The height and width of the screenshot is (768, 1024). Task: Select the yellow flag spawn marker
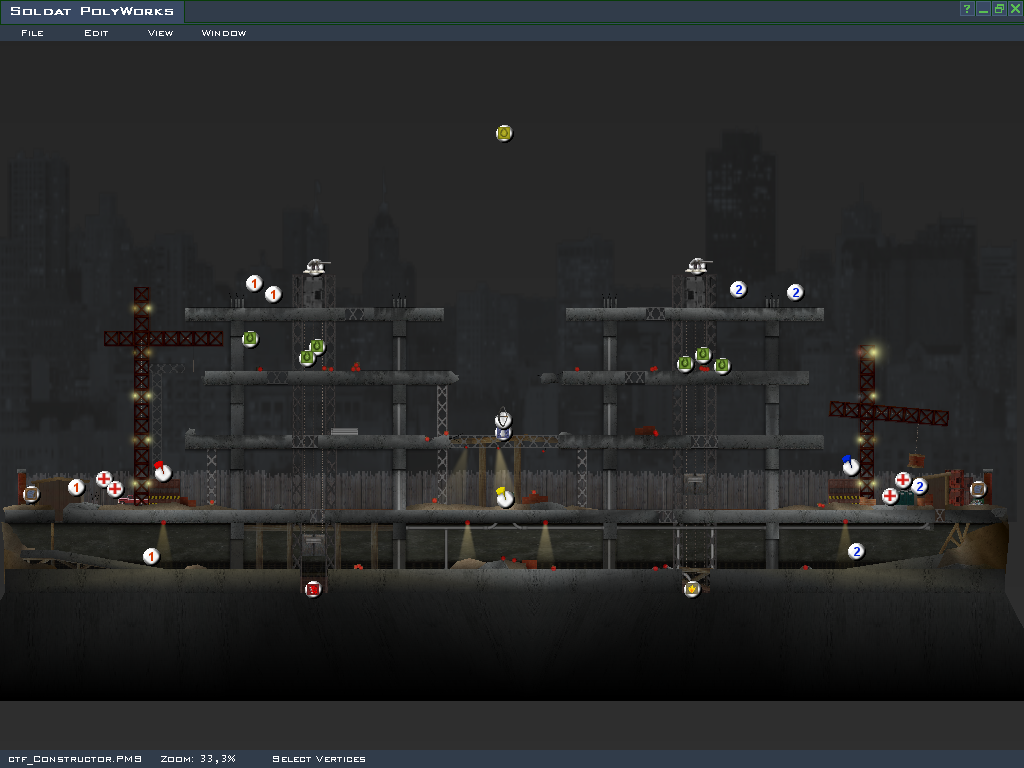click(504, 497)
